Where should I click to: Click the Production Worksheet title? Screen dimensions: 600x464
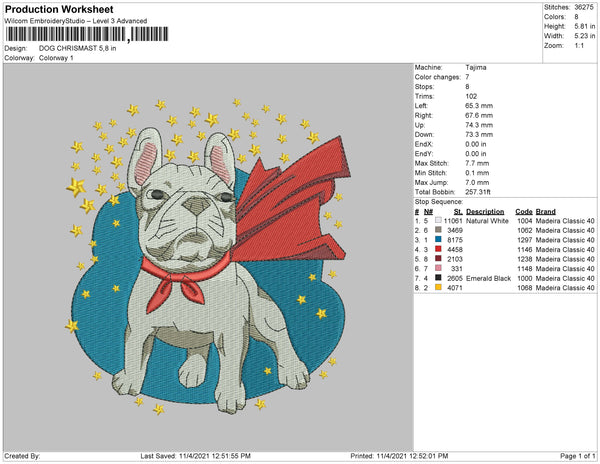click(x=59, y=10)
